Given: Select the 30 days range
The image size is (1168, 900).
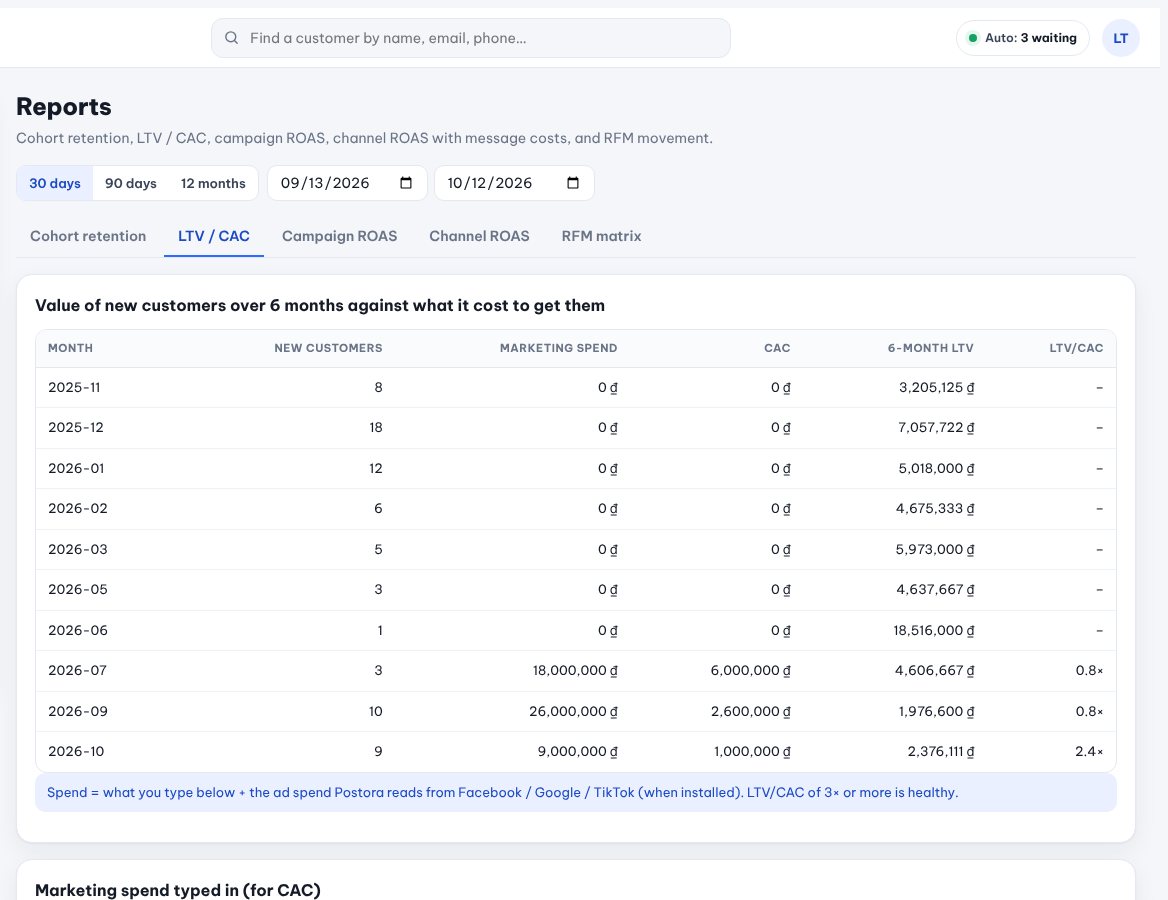Looking at the screenshot, I should [x=55, y=183].
